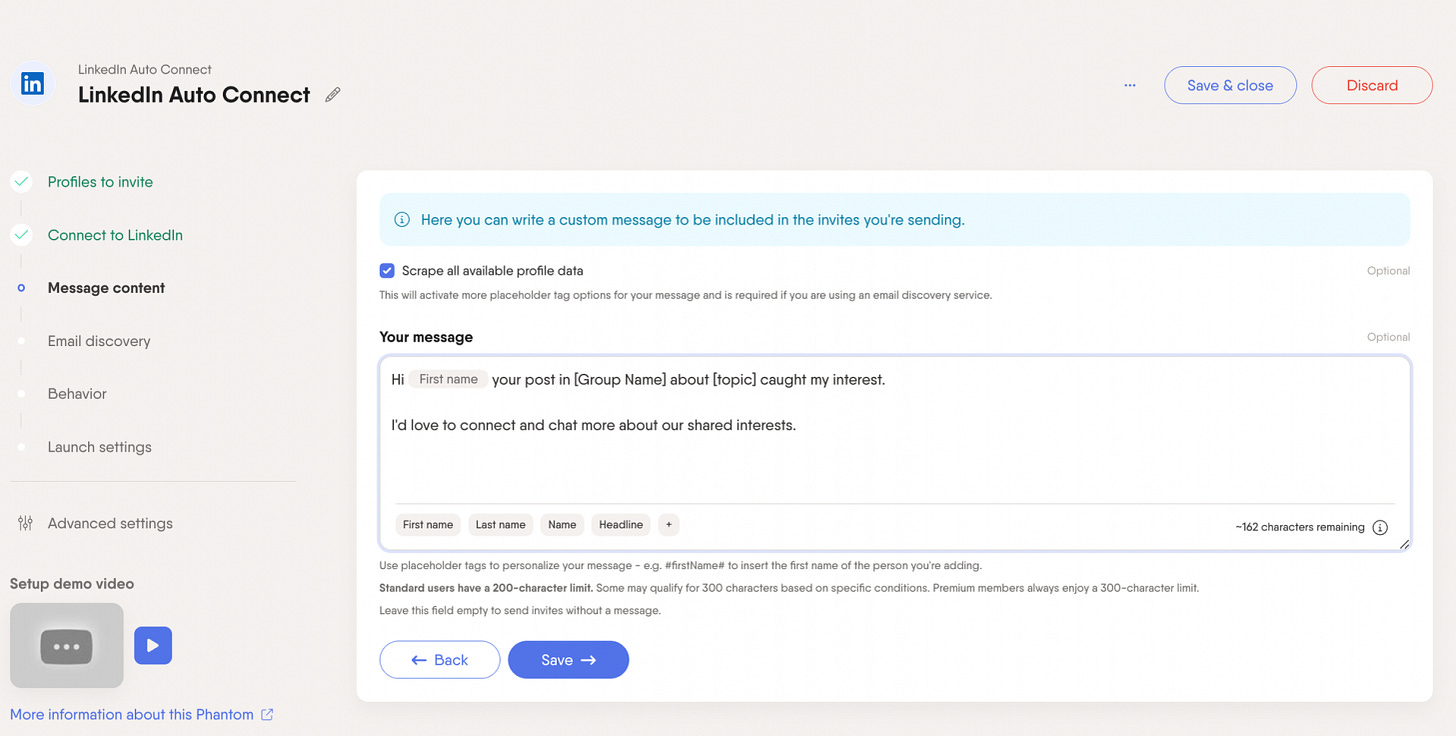Viewport: 1456px width, 736px height.
Task: Play the setup demo video
Action: click(x=153, y=645)
